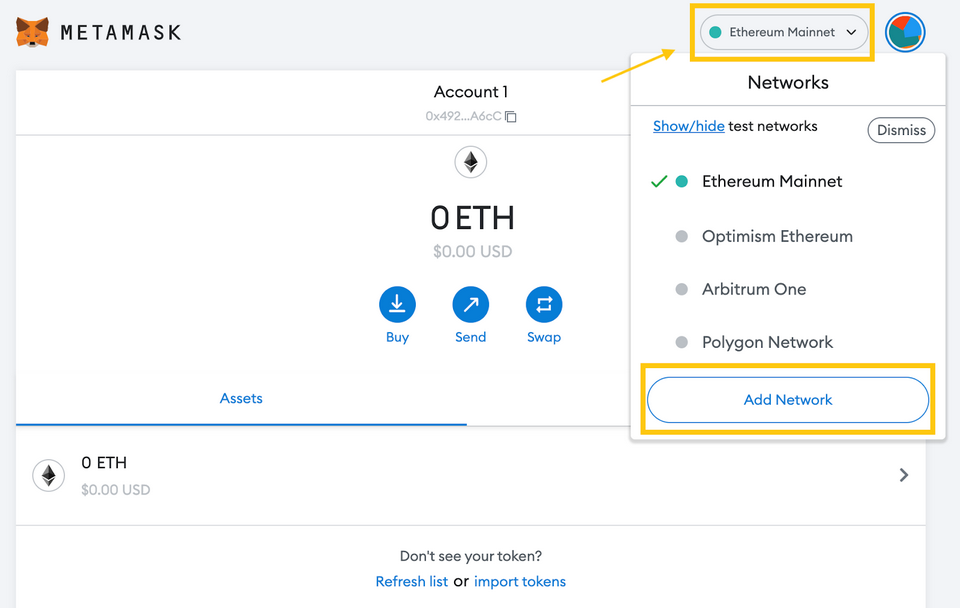Screen dimensions: 960x608
Task: Copy the account address icon
Action: pyautogui.click(x=511, y=116)
